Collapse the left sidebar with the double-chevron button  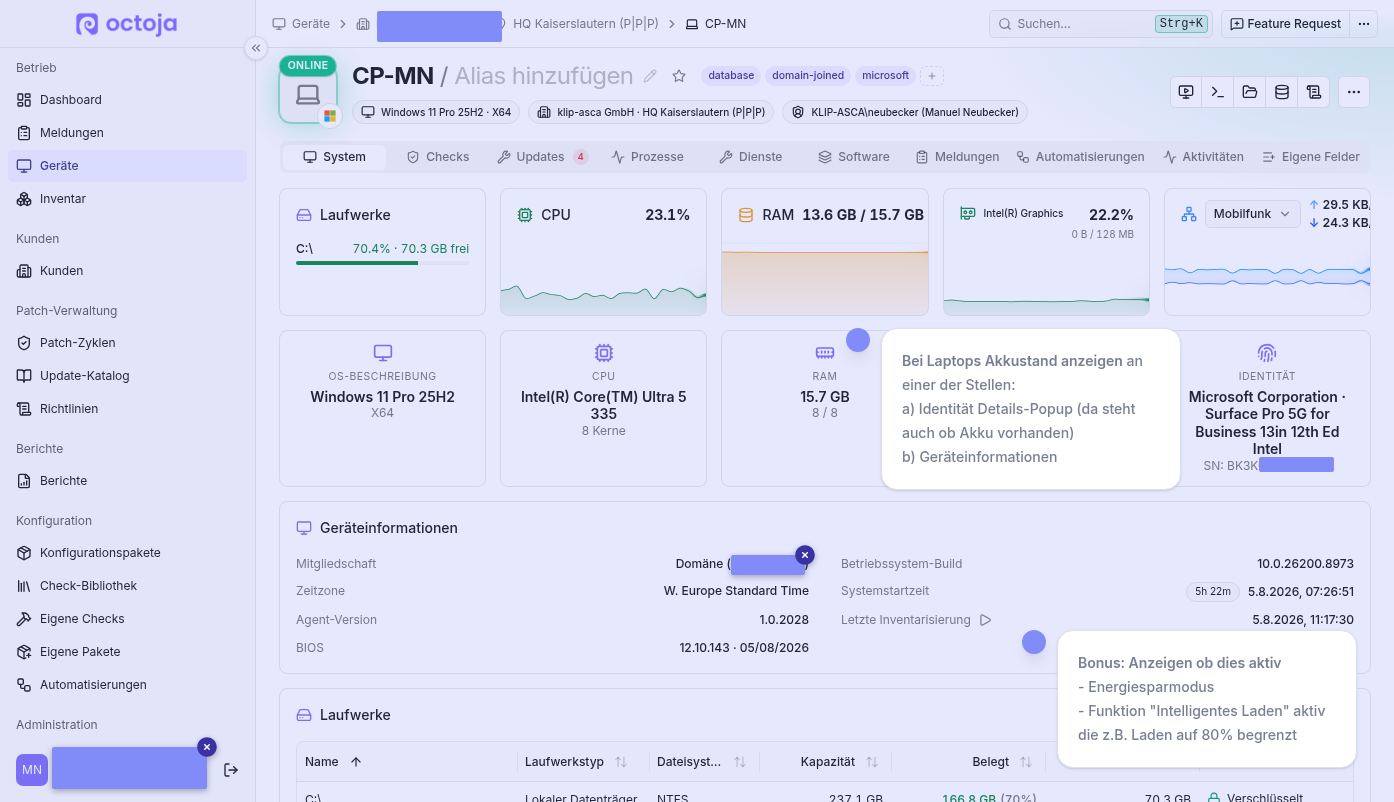coord(256,48)
